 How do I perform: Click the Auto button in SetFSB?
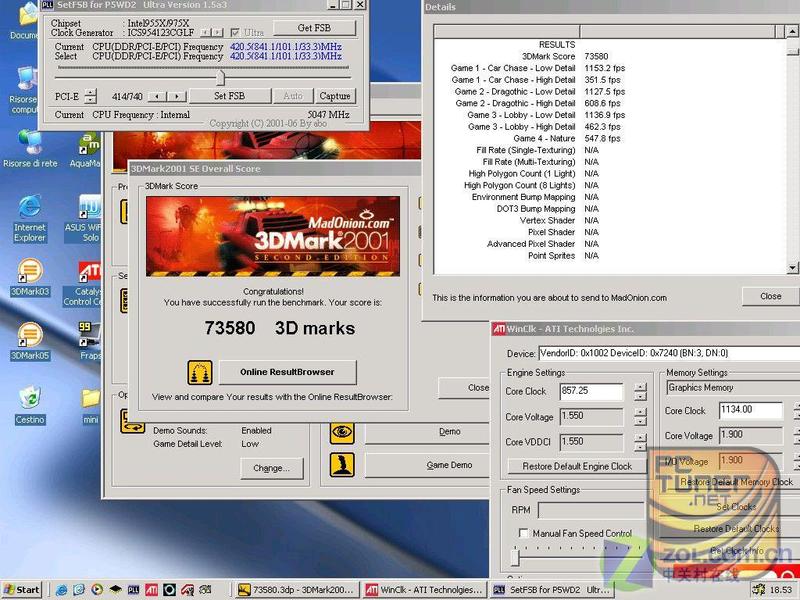(293, 96)
